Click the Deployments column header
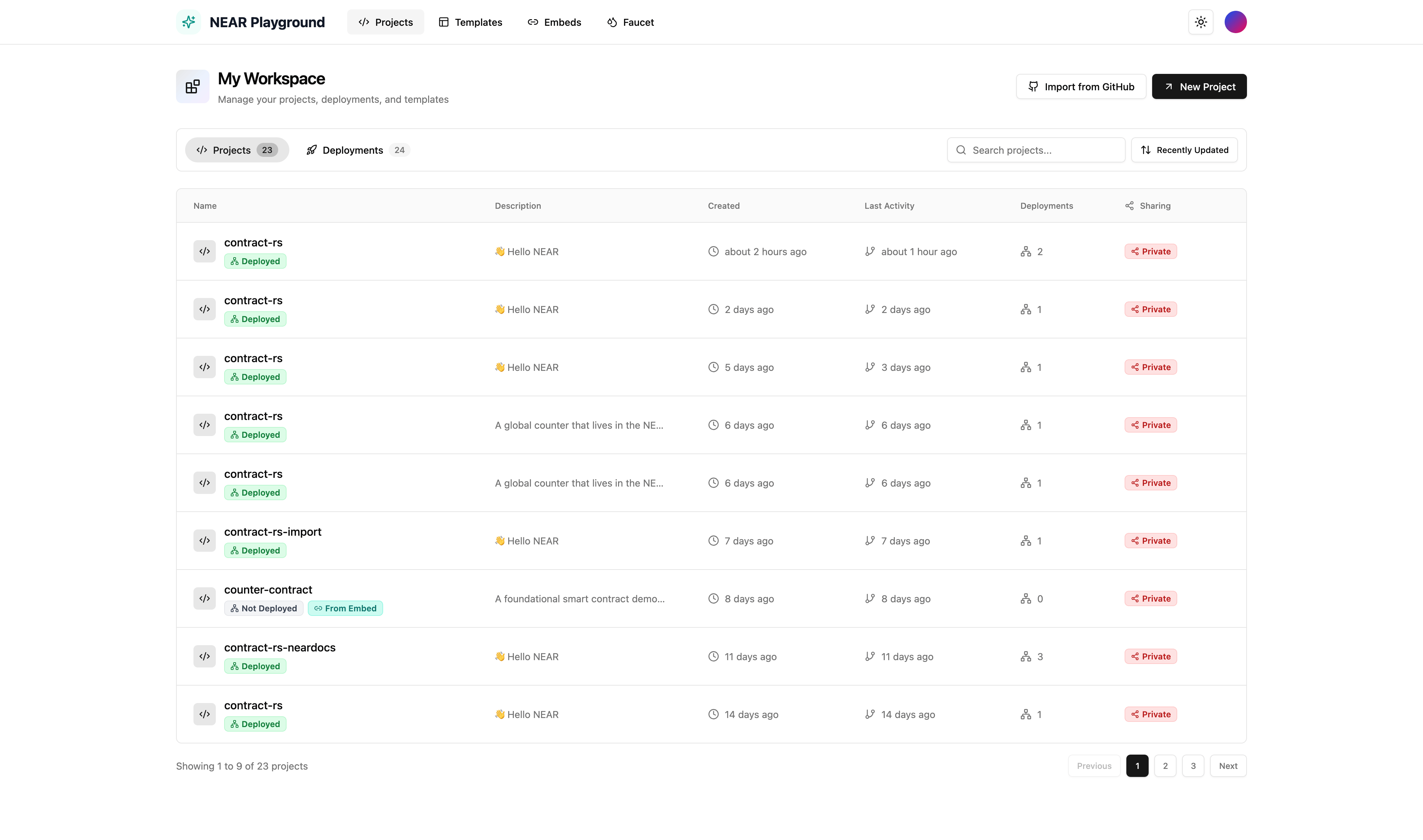The width and height of the screenshot is (1423, 840). (1047, 206)
